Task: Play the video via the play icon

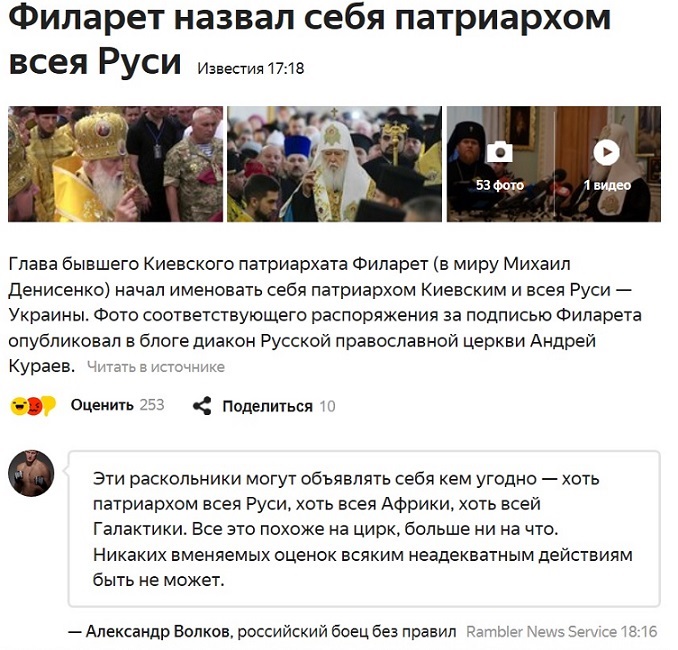Action: tap(606, 152)
